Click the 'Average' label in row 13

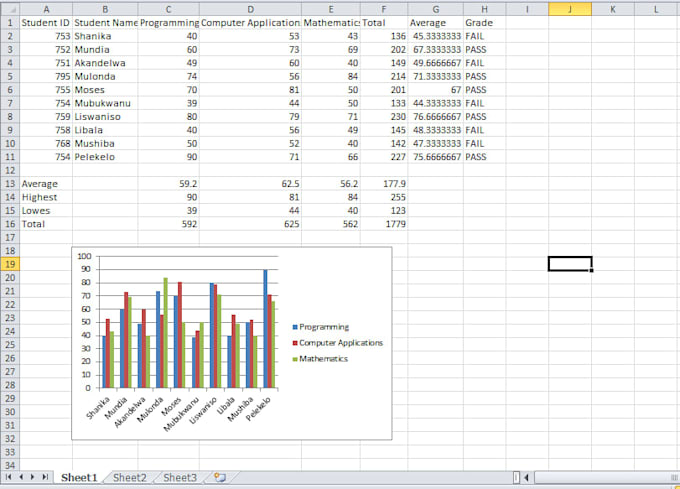click(x=46, y=184)
